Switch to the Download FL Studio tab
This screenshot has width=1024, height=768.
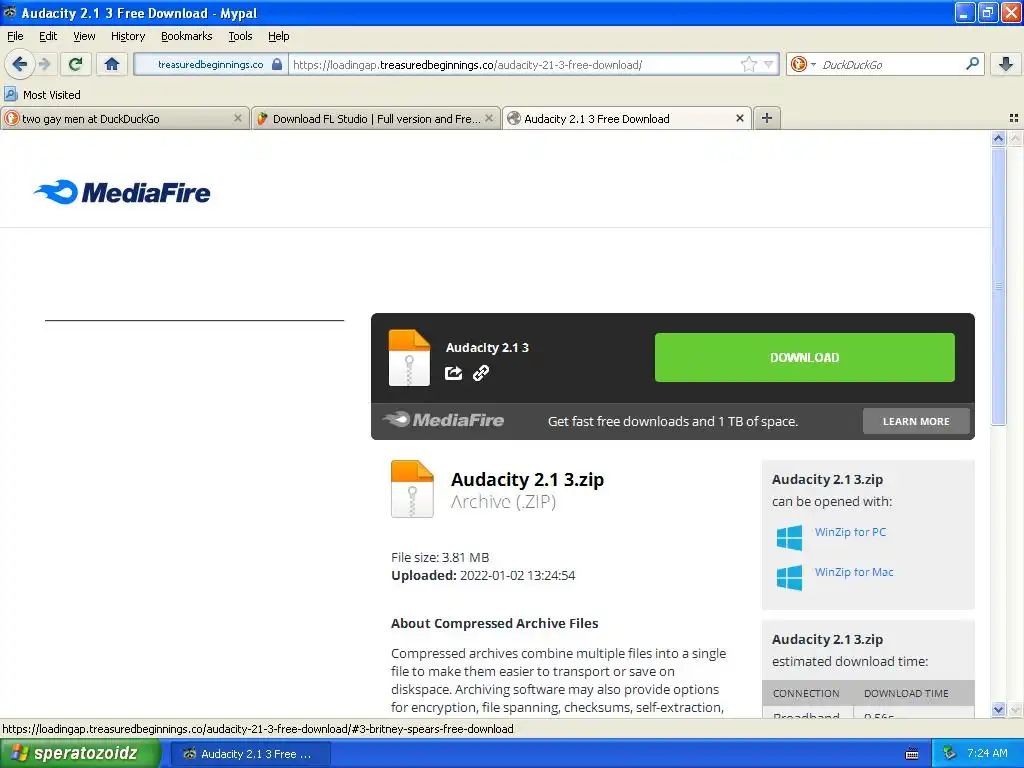click(376, 118)
